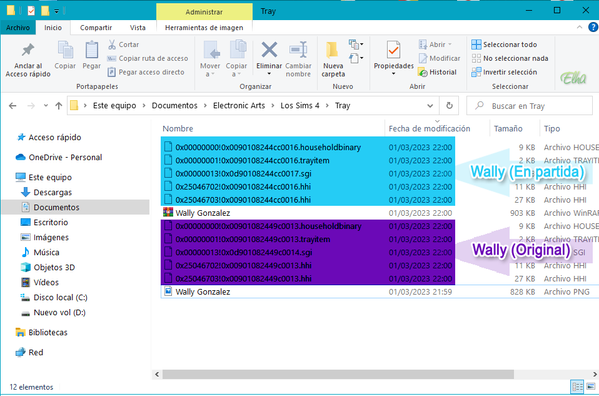Open the Mover a menu

click(x=210, y=60)
